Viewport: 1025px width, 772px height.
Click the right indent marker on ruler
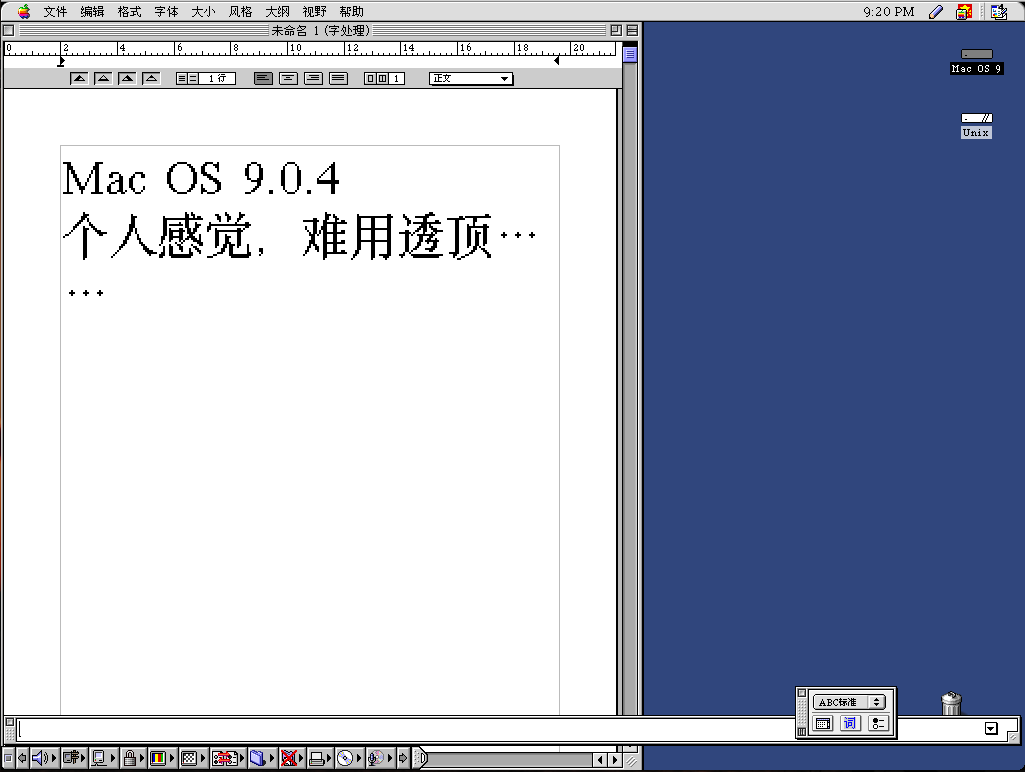pos(556,61)
